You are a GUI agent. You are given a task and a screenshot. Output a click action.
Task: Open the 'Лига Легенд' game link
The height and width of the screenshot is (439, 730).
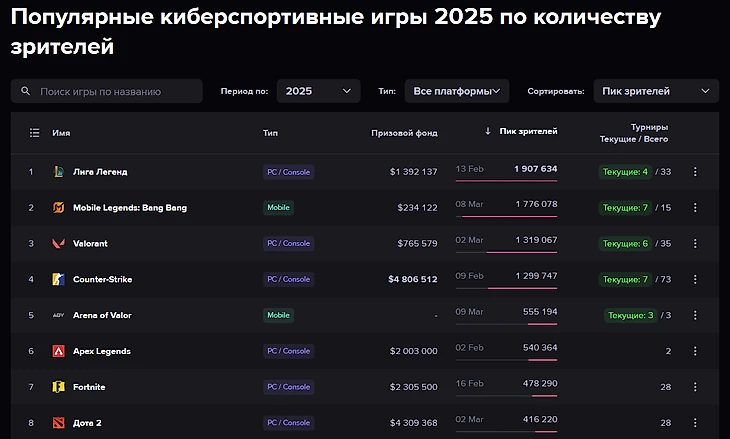point(100,171)
